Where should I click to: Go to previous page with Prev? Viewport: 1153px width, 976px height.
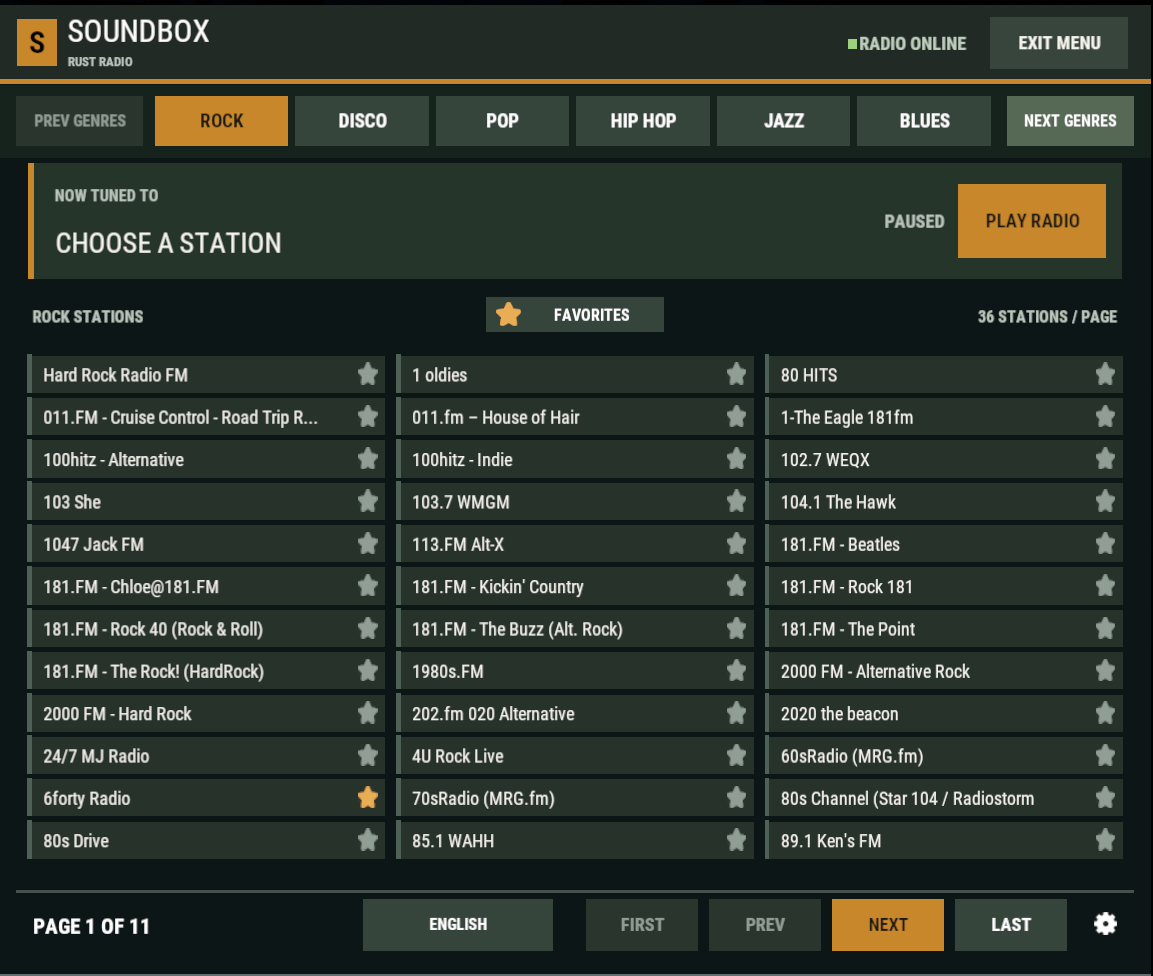765,925
